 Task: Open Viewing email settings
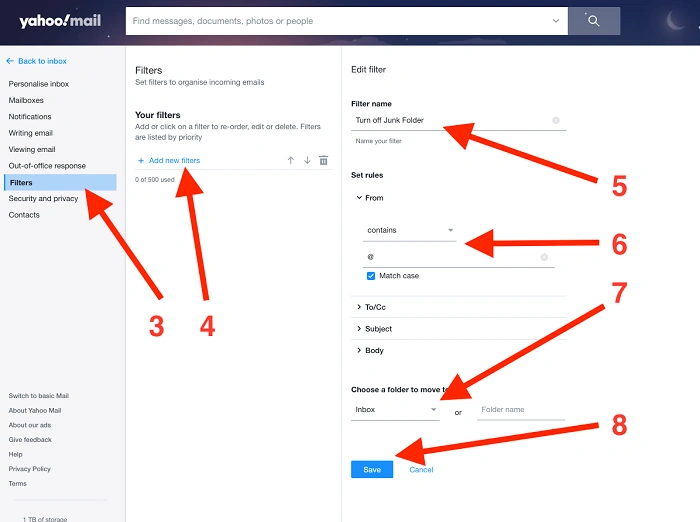(x=32, y=149)
